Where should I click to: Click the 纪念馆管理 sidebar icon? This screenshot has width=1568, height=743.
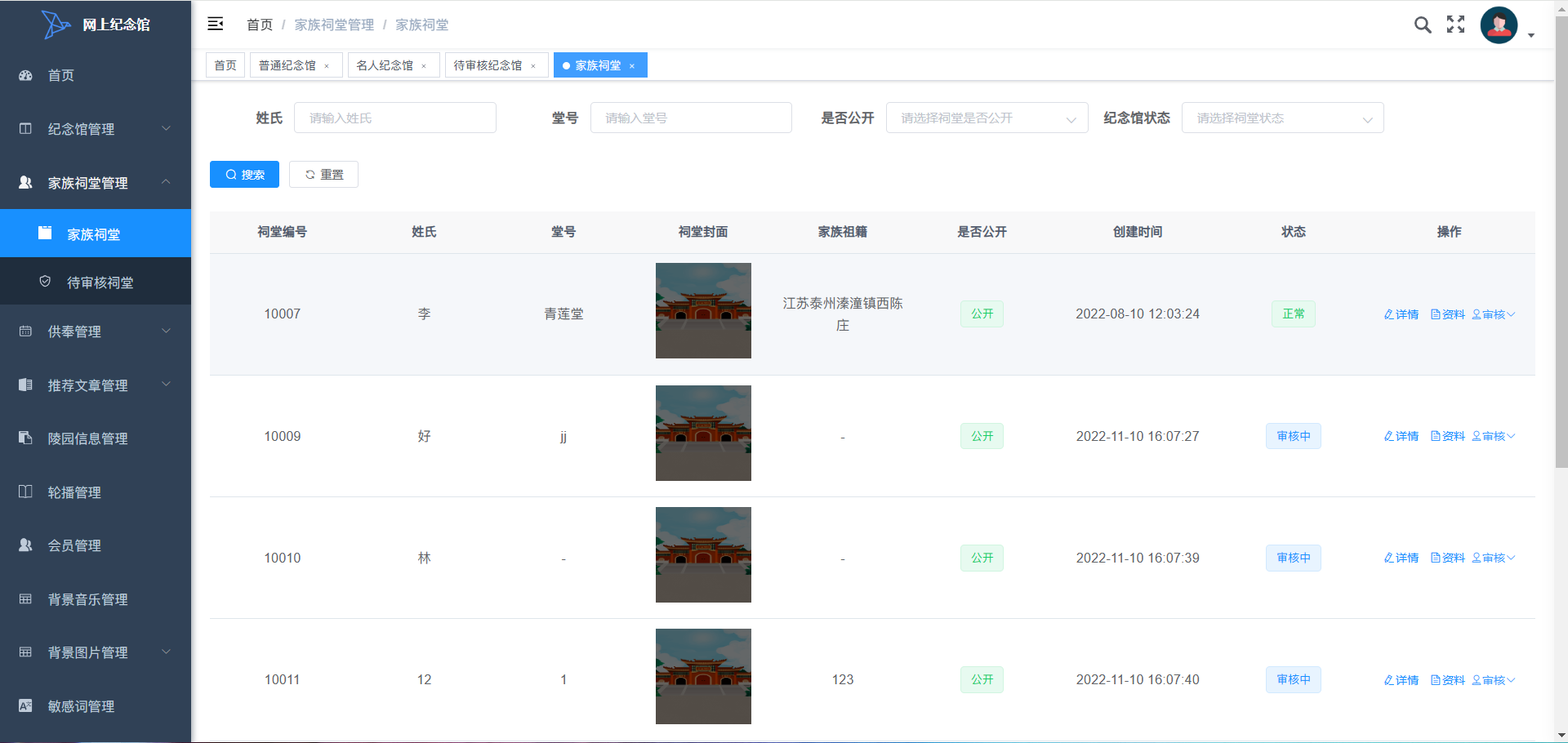tap(25, 129)
